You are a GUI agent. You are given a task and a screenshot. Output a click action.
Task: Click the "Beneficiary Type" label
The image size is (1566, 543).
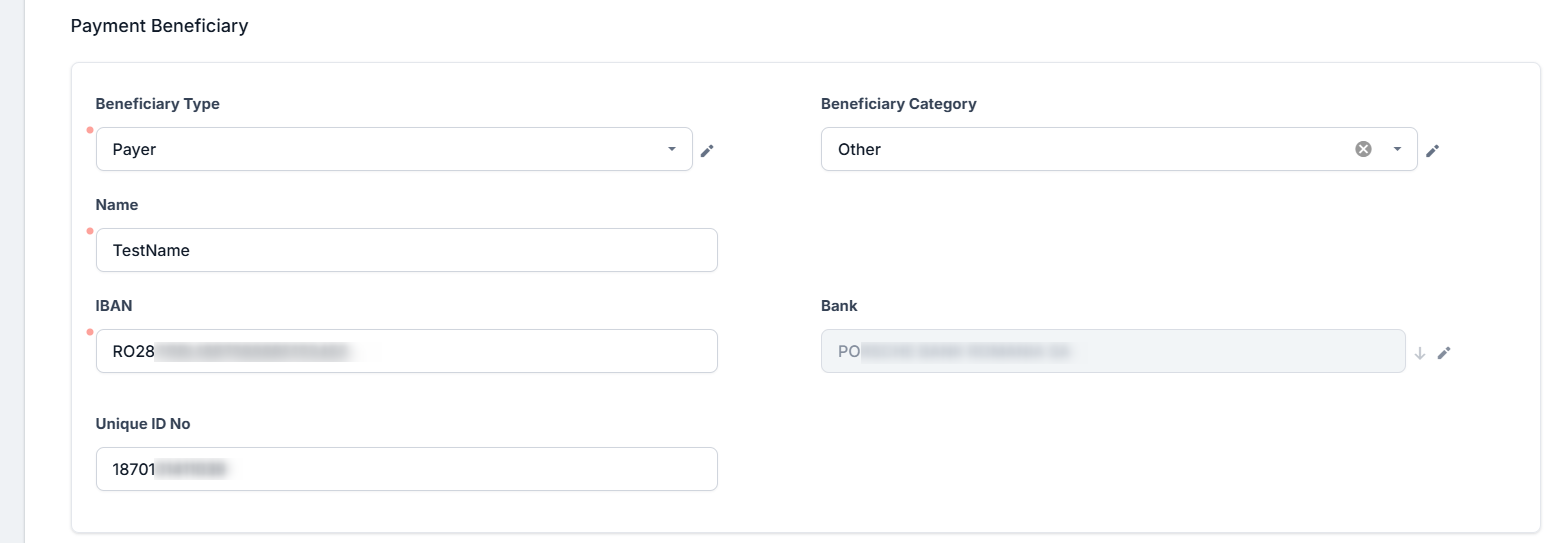157,104
